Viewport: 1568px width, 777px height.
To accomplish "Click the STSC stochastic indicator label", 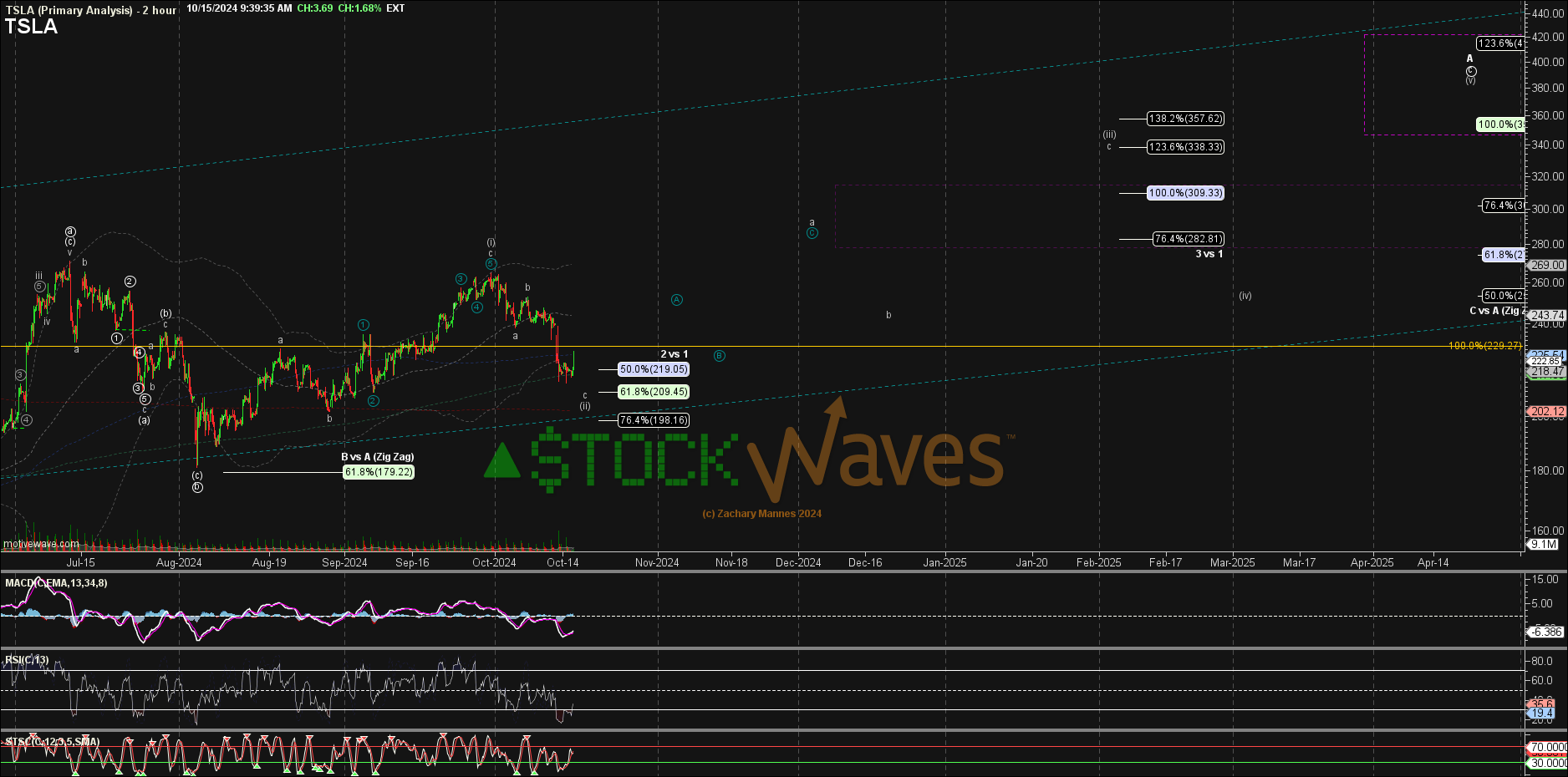I will [x=53, y=742].
